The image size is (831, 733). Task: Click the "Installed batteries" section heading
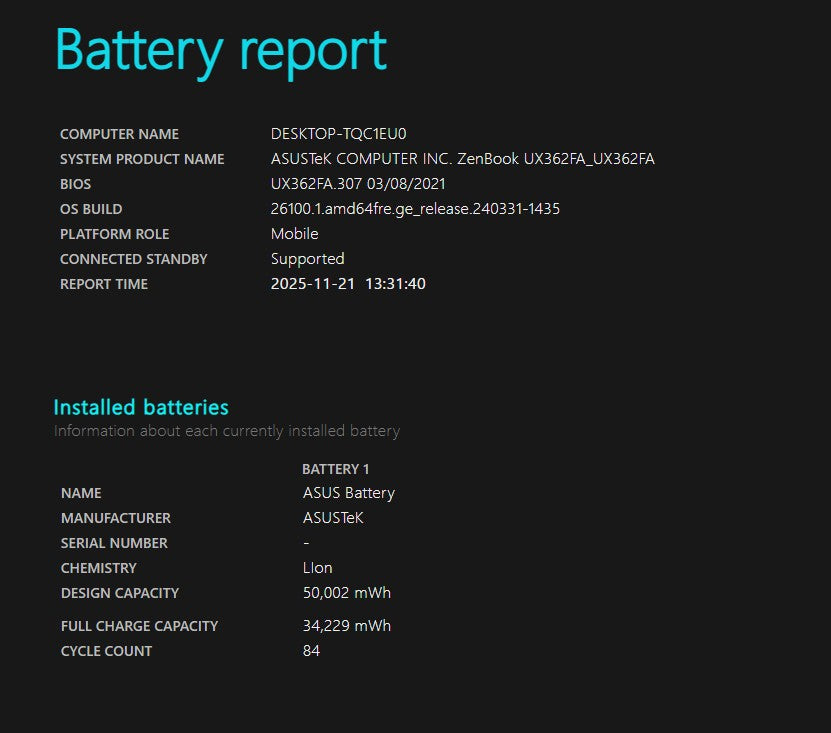pos(141,407)
